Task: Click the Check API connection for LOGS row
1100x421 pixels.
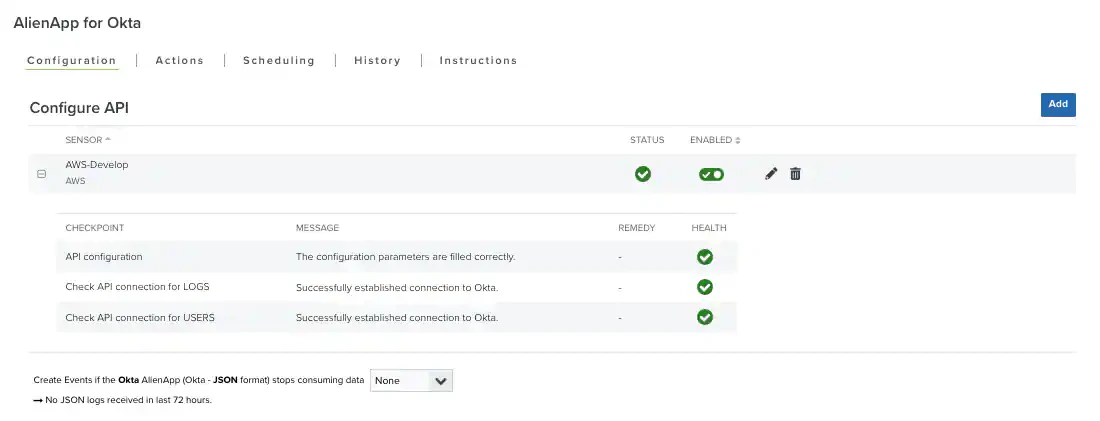Action: [137, 287]
